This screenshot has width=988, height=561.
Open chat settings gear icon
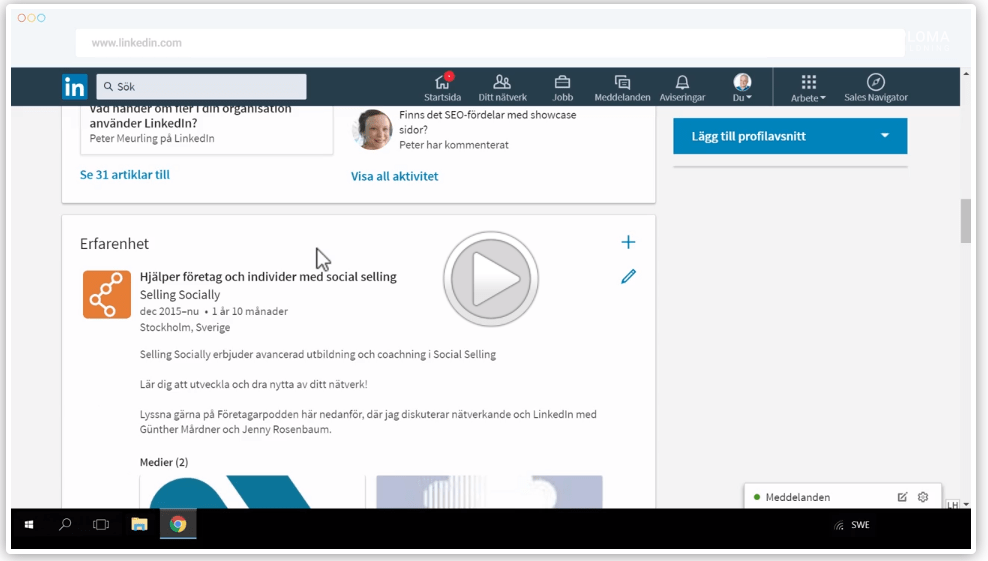tap(923, 497)
